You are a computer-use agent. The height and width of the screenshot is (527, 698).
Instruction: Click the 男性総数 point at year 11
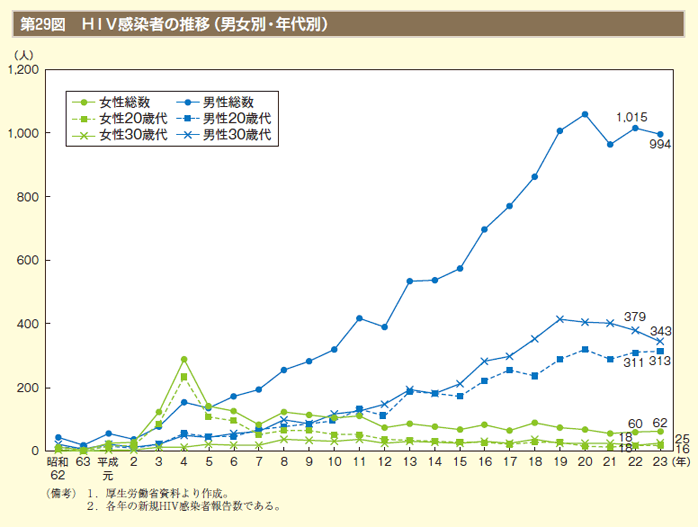(x=359, y=318)
